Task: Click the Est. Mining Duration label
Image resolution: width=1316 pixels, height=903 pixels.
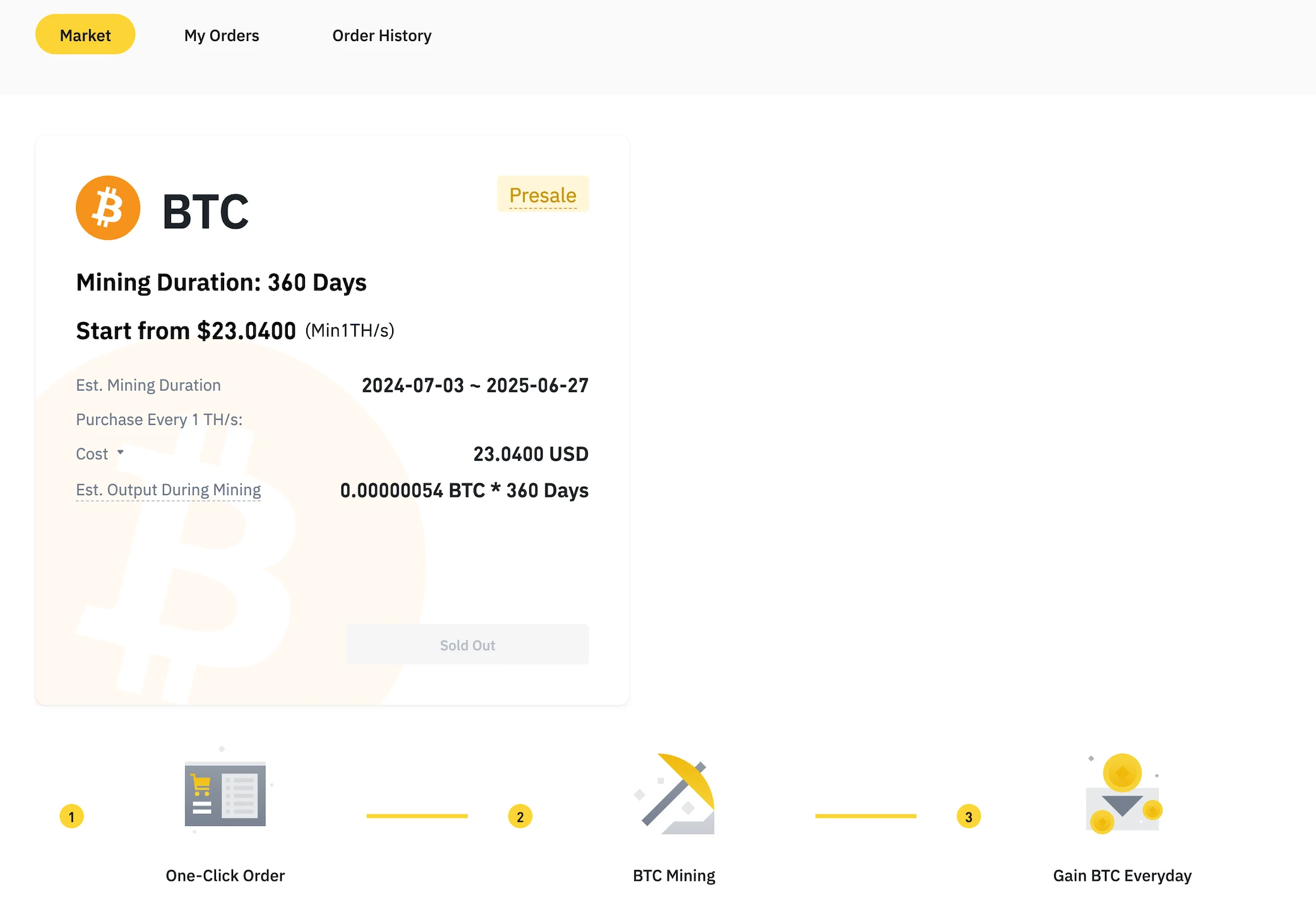Action: point(148,385)
